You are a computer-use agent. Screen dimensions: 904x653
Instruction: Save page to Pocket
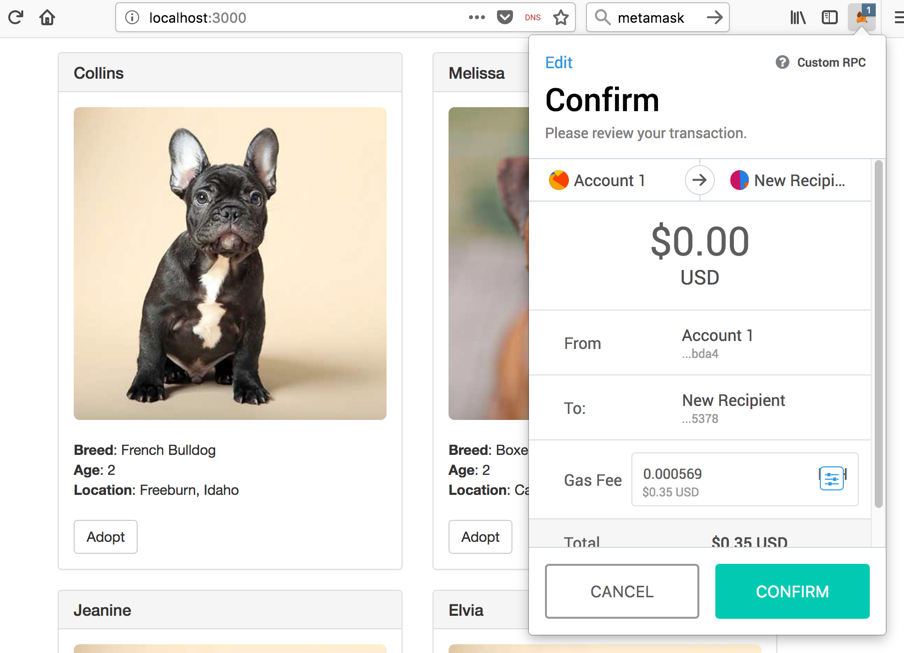pos(505,17)
